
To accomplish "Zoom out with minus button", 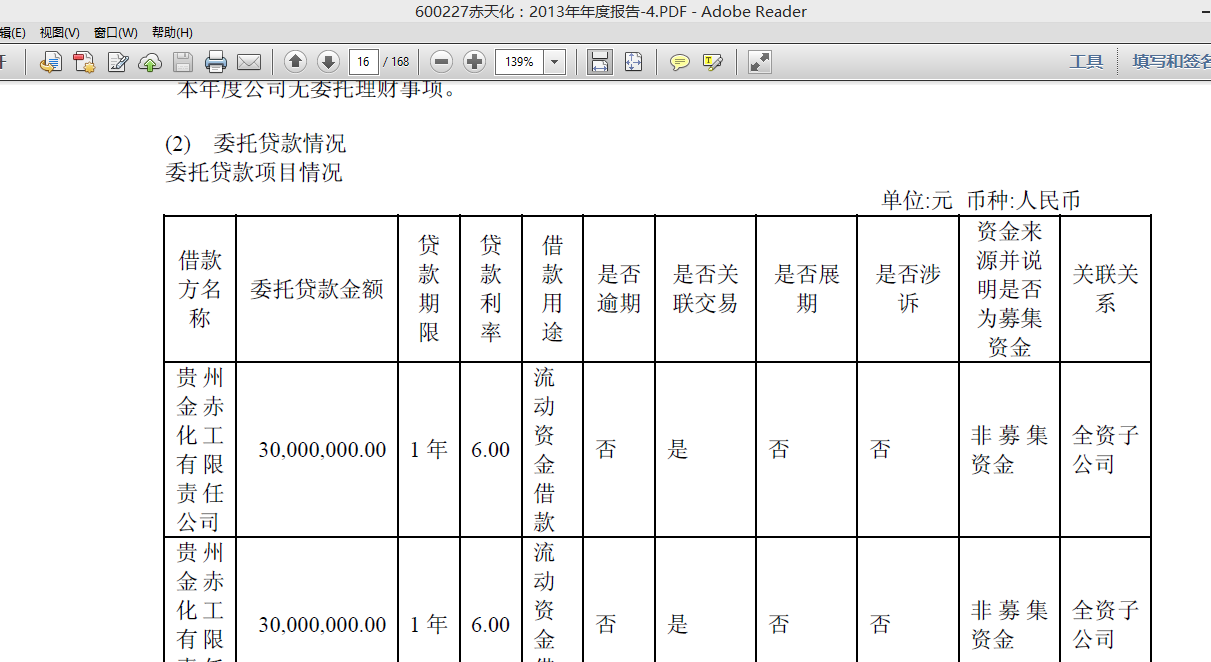I will tap(442, 62).
